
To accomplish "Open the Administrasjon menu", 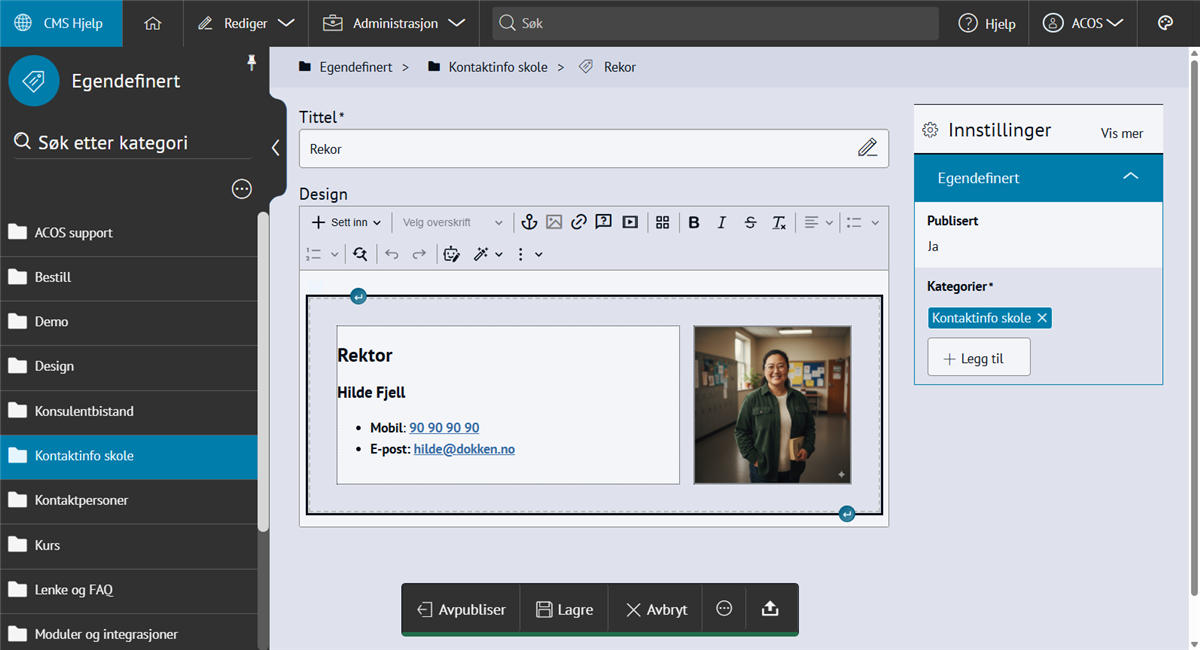I will click(395, 23).
